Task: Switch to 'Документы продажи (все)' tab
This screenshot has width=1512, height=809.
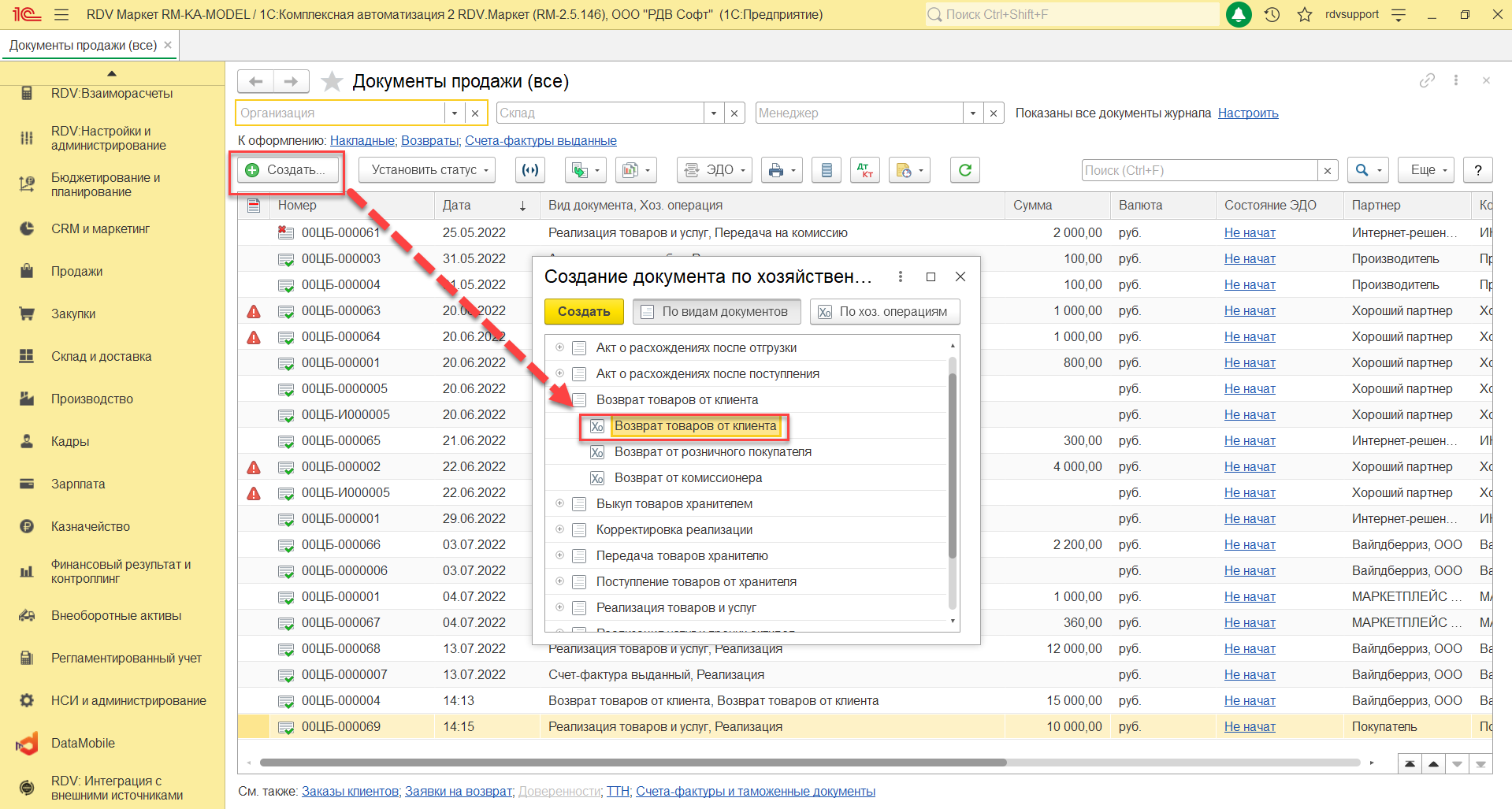Action: (x=83, y=46)
